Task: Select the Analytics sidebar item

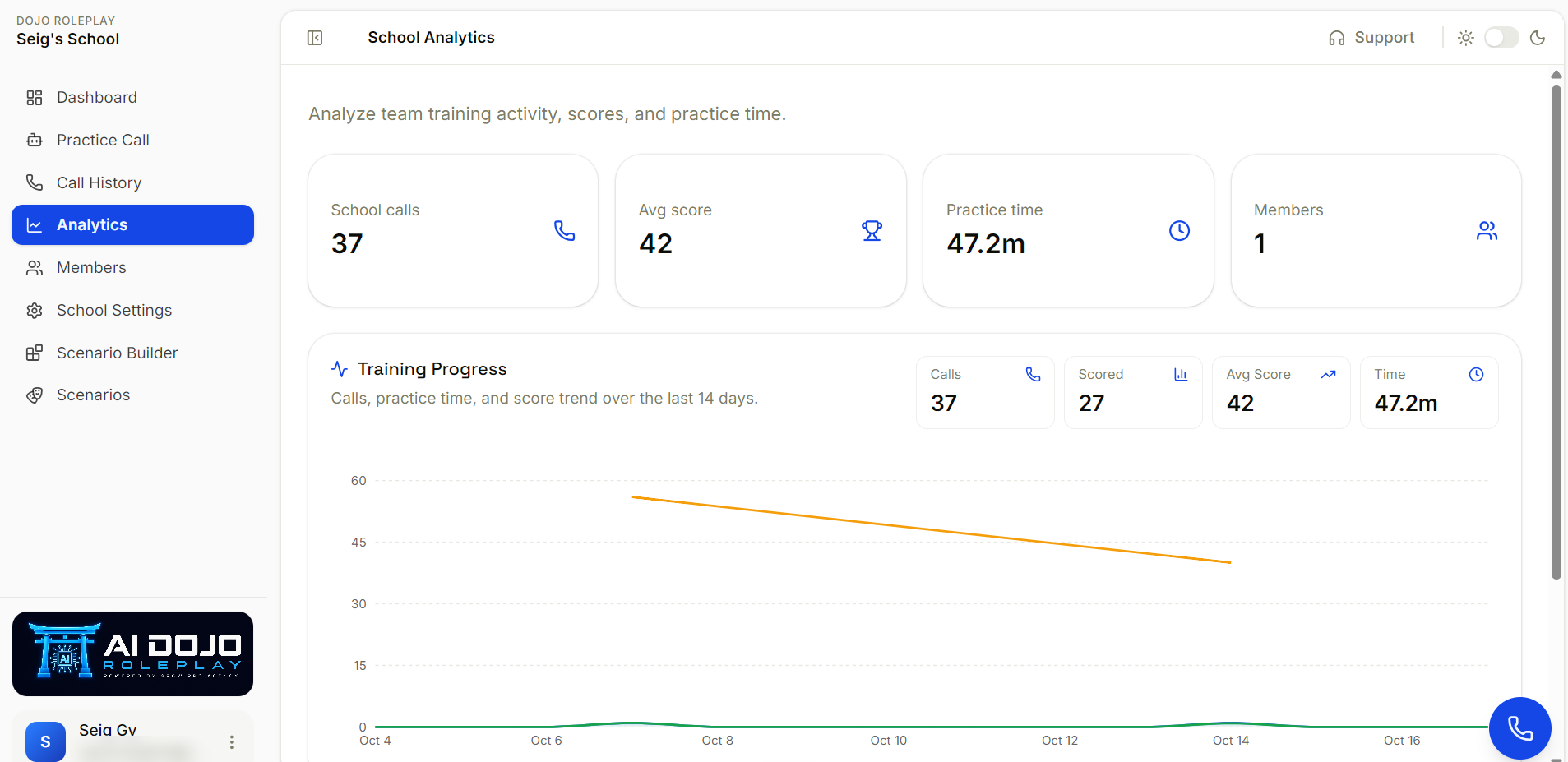Action: tap(132, 225)
